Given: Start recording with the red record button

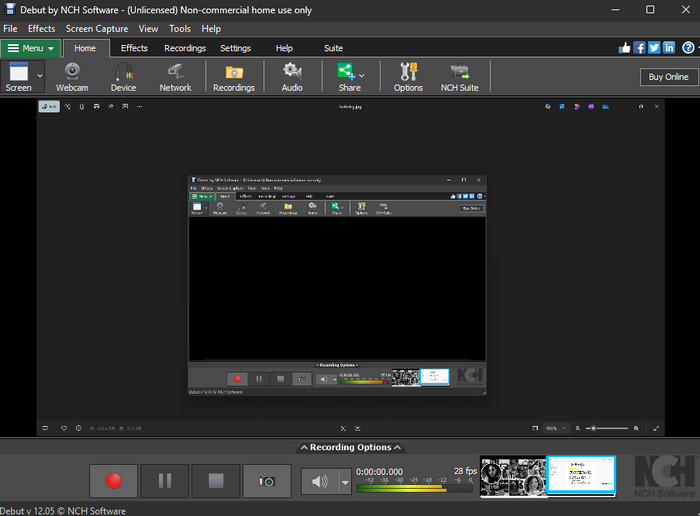Looking at the screenshot, I should point(113,481).
